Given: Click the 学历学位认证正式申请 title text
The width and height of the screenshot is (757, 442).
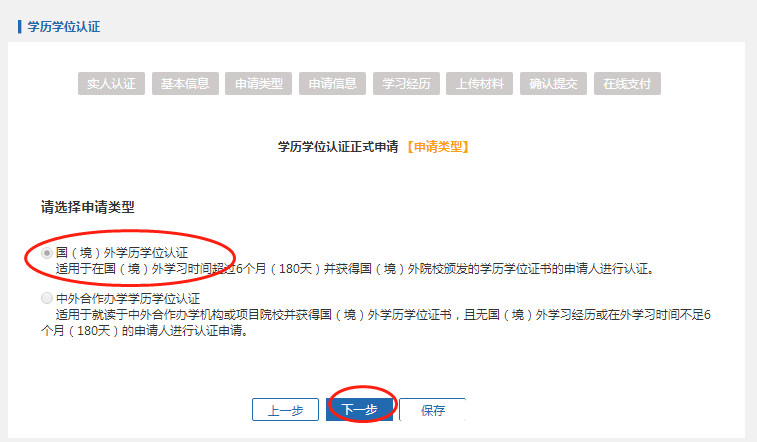Looking at the screenshot, I should (x=338, y=147).
